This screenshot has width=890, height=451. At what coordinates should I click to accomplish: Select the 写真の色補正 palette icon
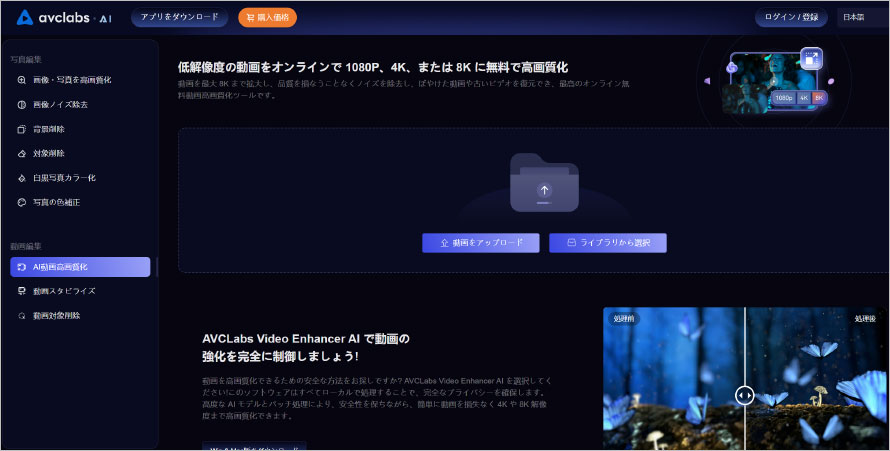[22, 203]
